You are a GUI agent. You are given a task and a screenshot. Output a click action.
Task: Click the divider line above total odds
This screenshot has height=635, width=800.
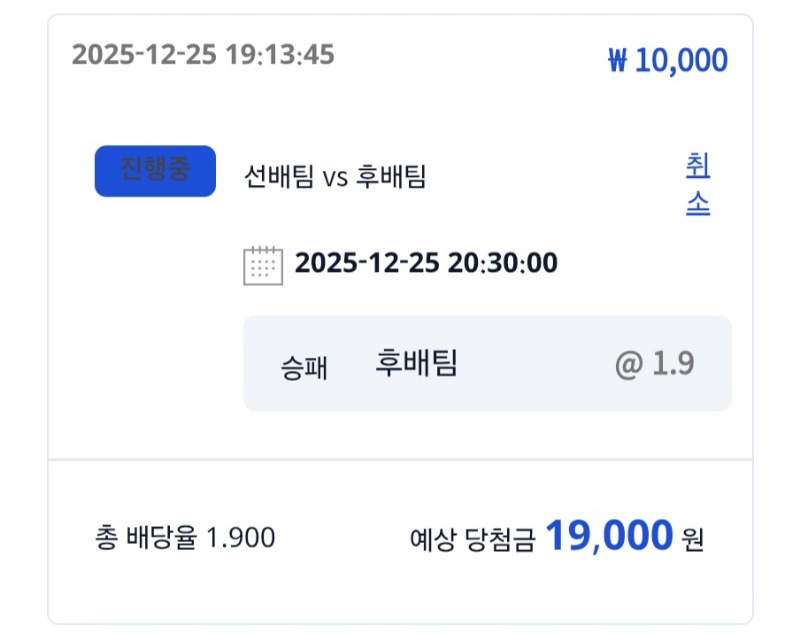tap(400, 459)
